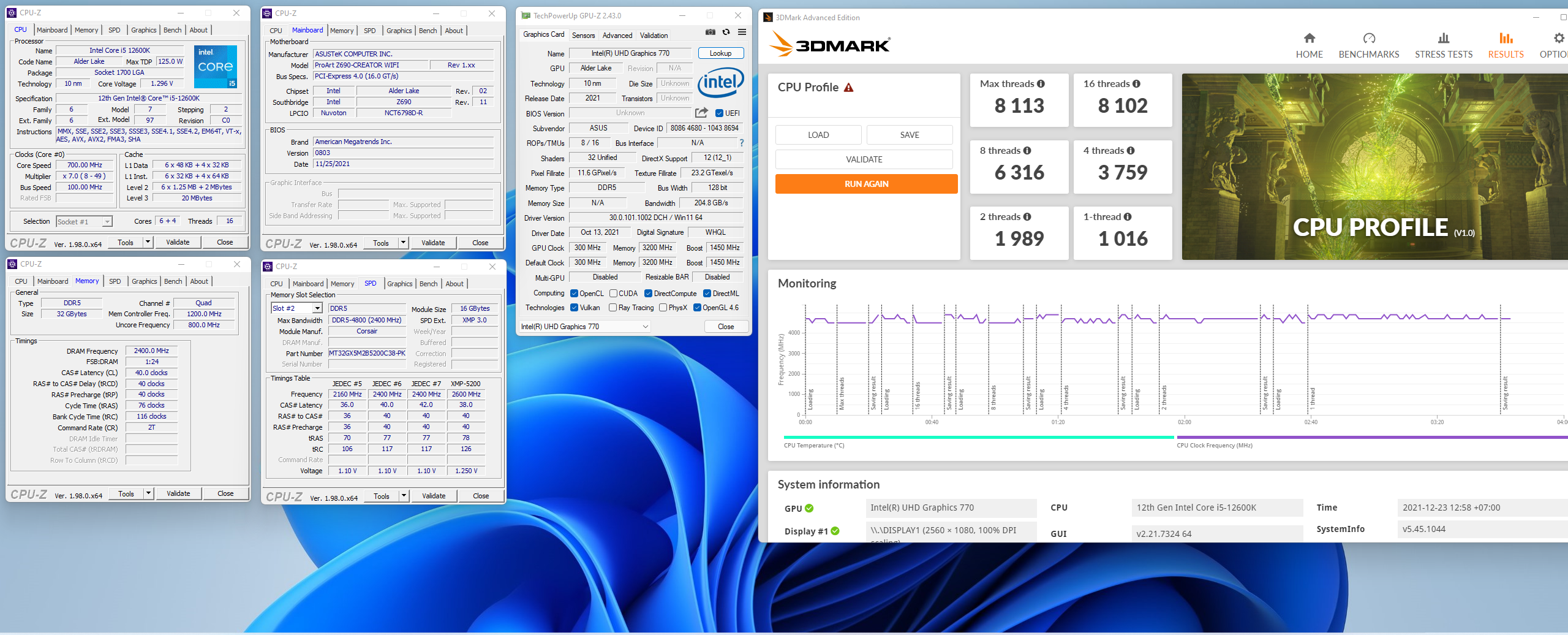
Task: Enable the Ray Tracing checkbox
Action: pos(612,308)
